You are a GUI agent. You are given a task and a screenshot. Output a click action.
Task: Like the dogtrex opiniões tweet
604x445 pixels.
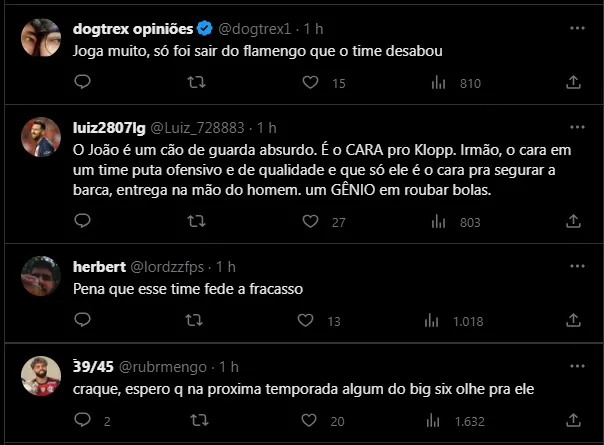tap(311, 84)
